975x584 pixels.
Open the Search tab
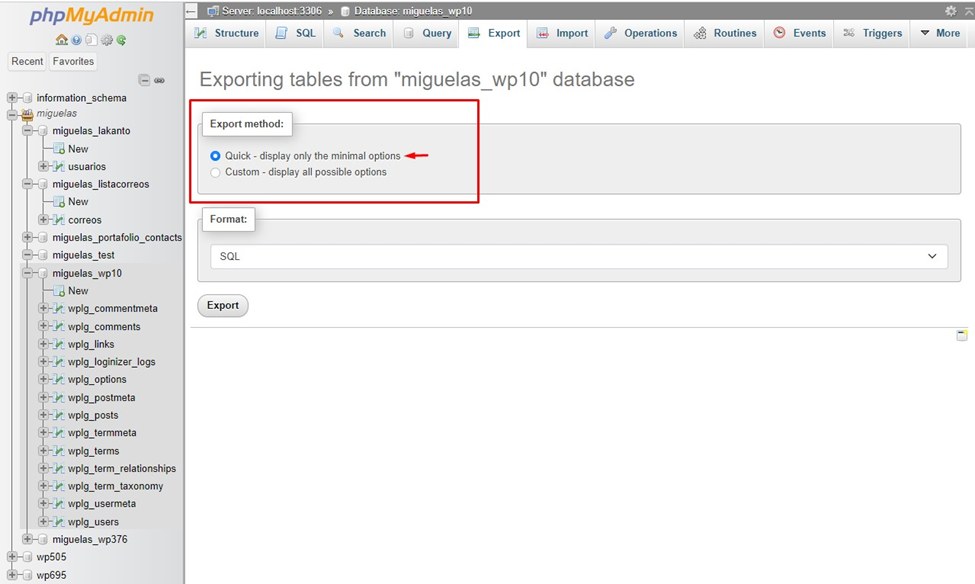(x=359, y=33)
